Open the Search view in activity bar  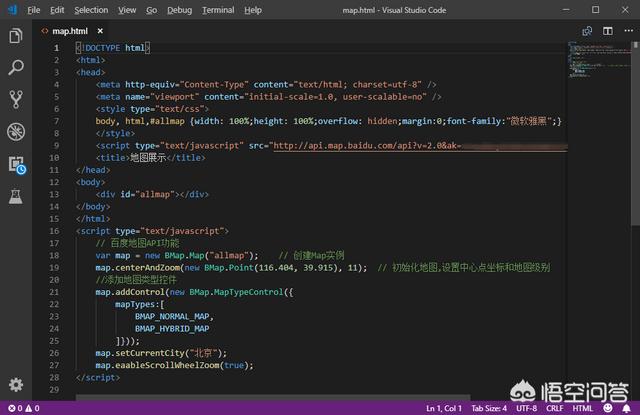tap(15, 68)
